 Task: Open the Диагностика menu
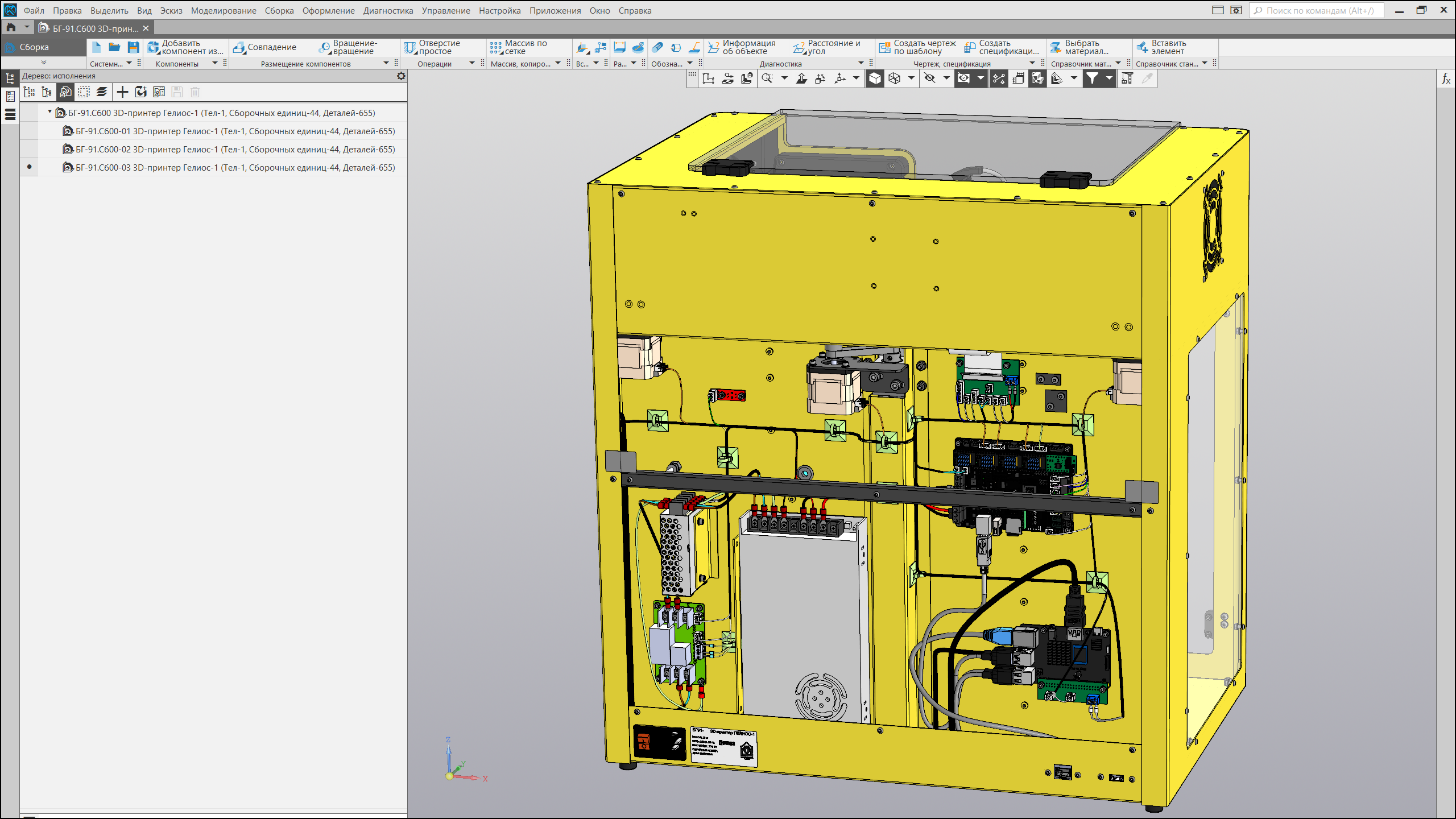388,11
